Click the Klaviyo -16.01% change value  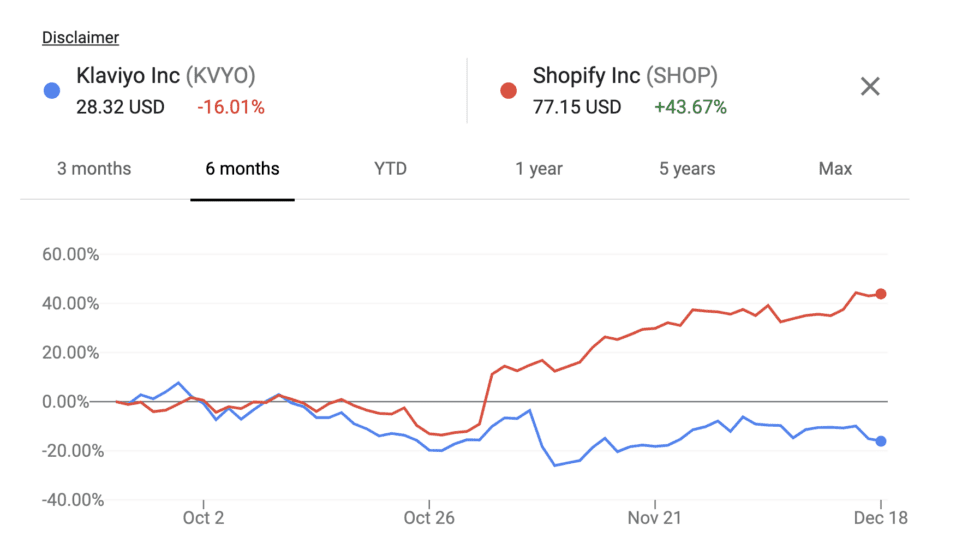pos(231,107)
